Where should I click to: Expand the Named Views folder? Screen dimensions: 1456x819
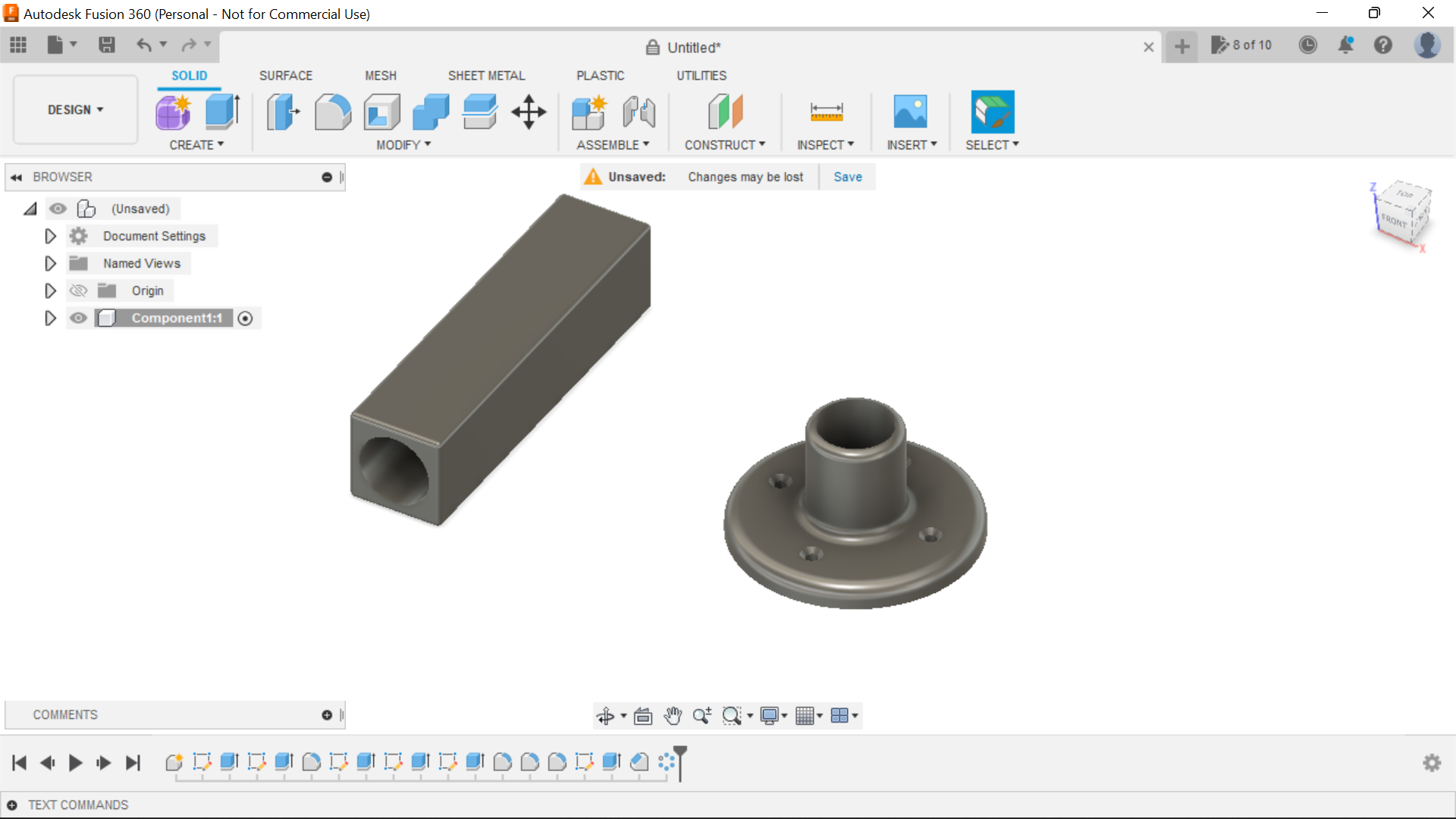tap(50, 263)
